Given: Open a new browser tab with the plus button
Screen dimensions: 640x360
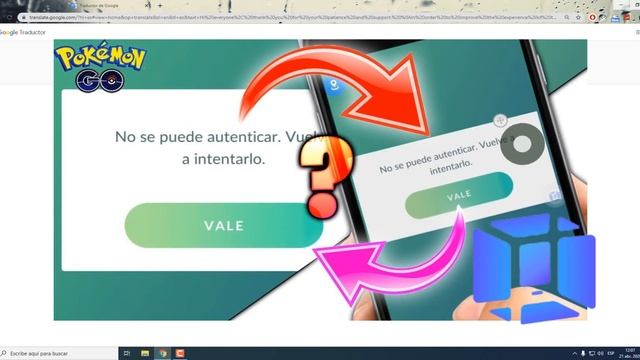Looking at the screenshot, I should tap(160, 6).
